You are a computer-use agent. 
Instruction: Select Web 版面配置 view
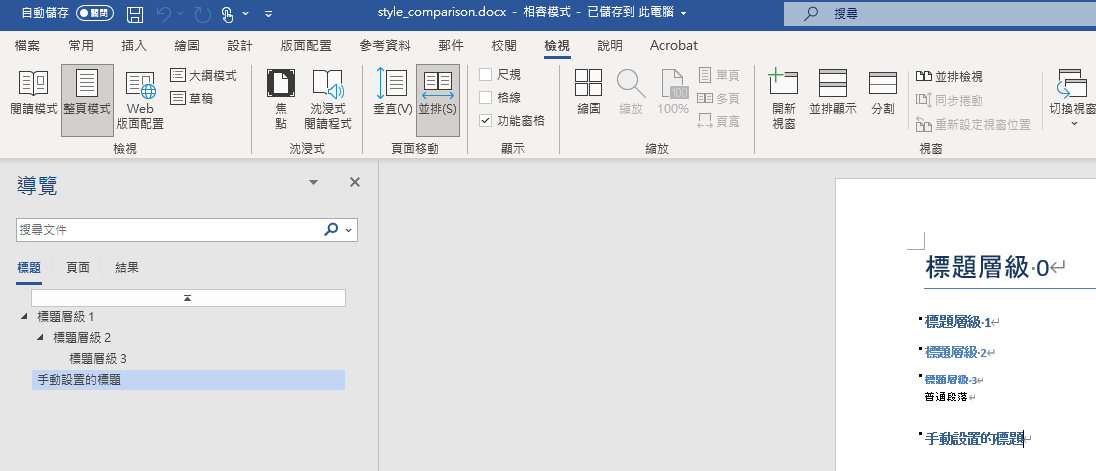click(140, 100)
